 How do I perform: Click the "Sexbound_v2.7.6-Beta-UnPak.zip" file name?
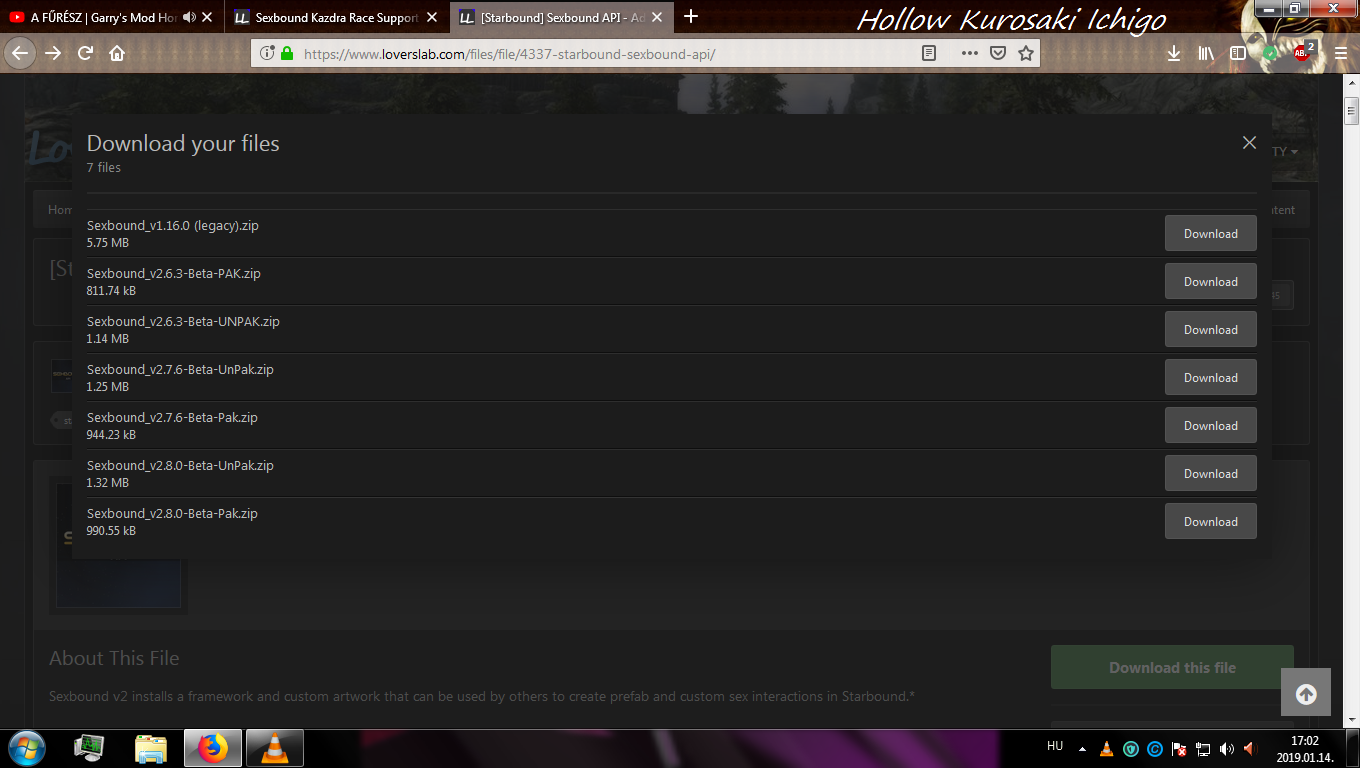180,370
